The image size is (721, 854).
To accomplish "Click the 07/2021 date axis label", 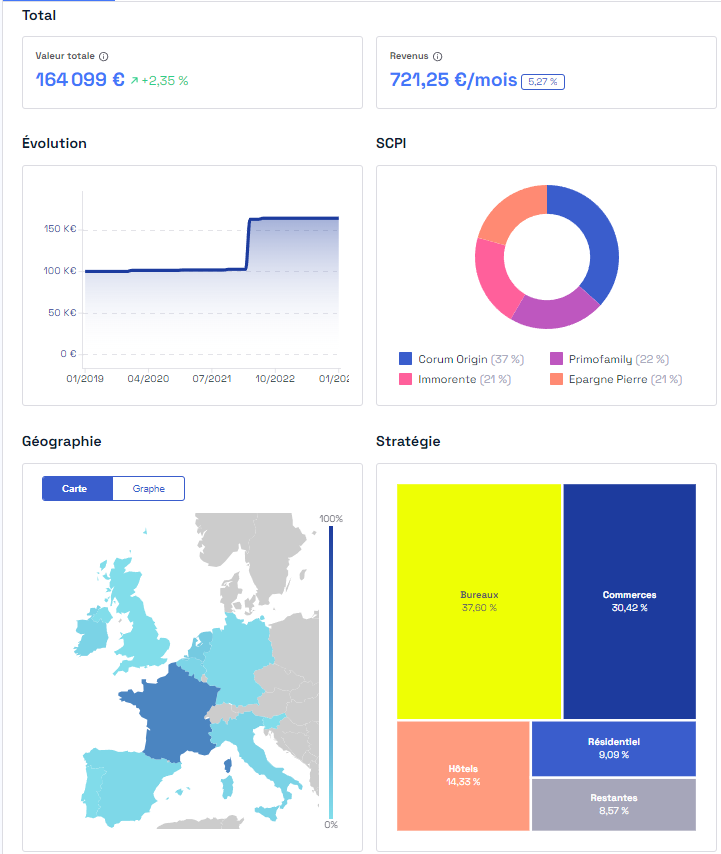I will click(212, 379).
